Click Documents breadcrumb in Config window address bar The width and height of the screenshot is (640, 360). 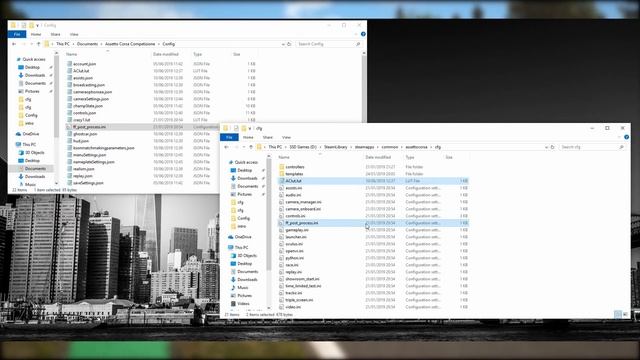(87, 44)
